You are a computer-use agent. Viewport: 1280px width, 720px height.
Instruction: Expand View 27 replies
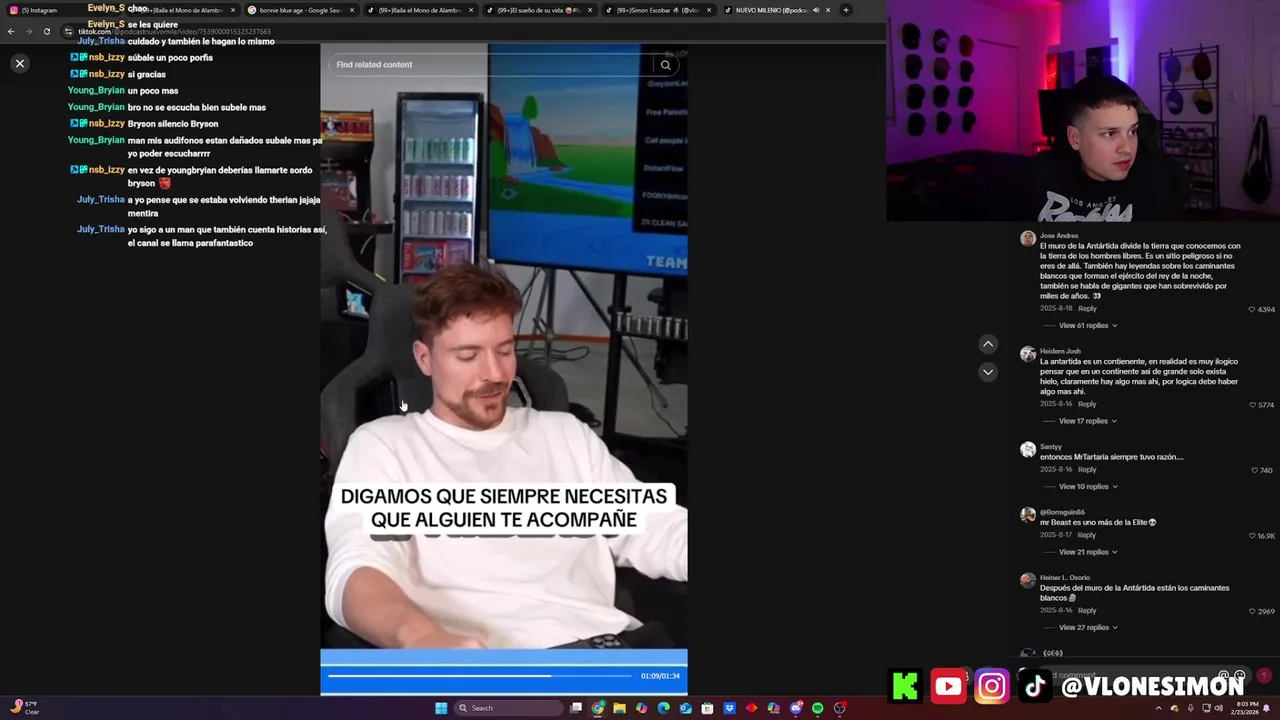[x=1088, y=627]
